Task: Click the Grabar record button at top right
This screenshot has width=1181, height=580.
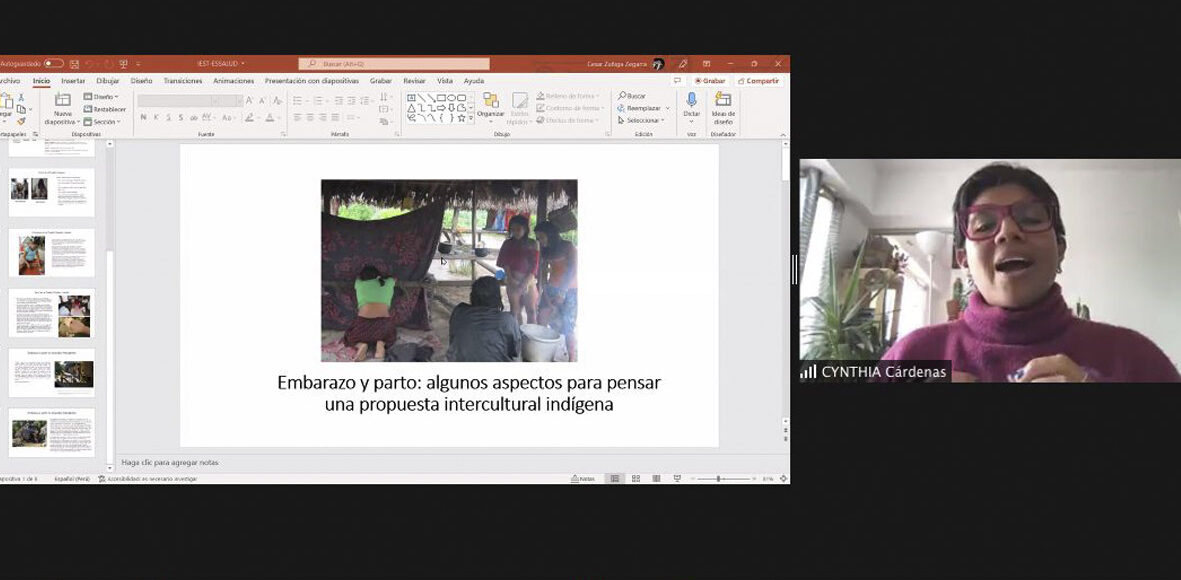Action: [x=710, y=81]
